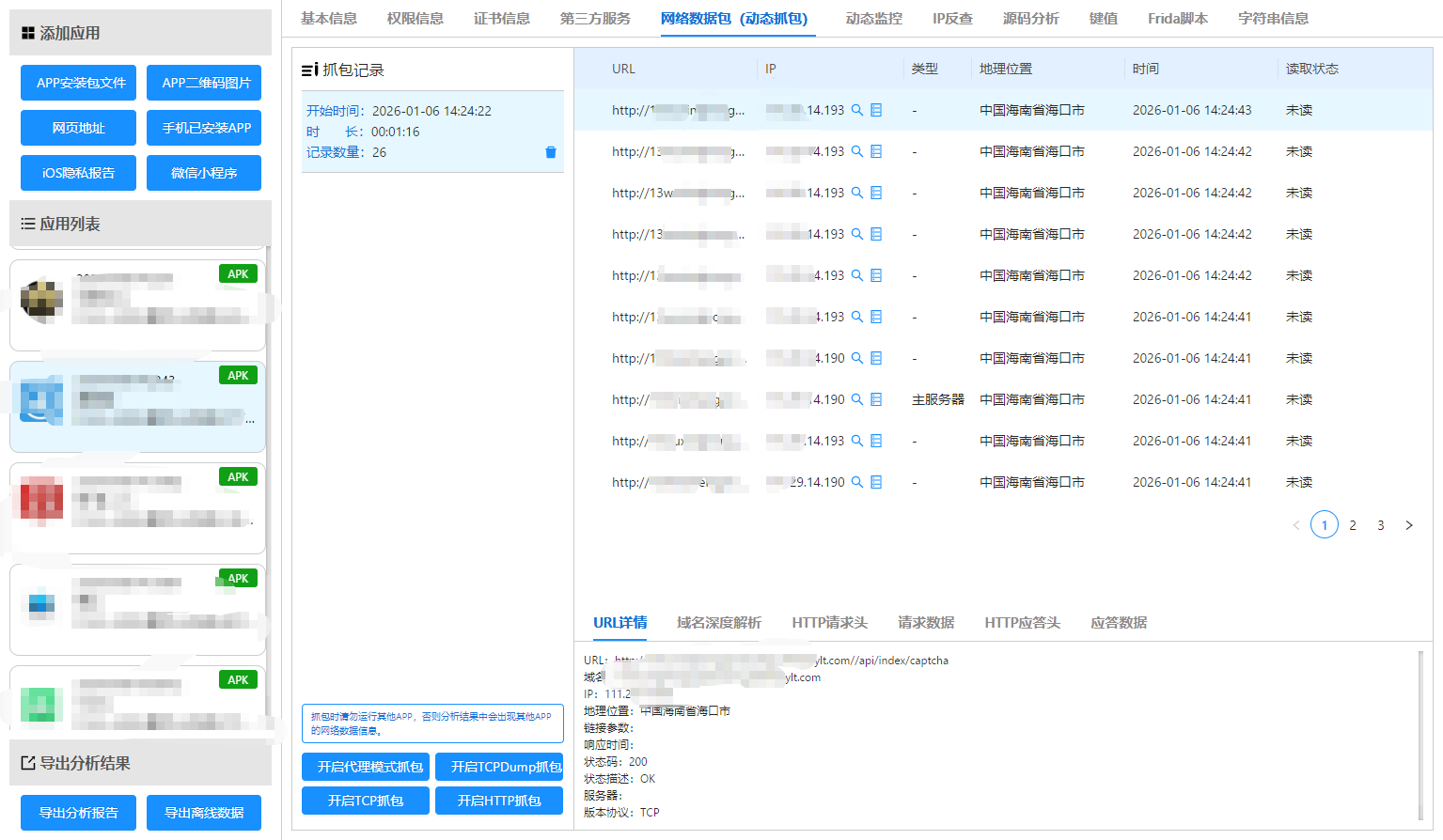Switch to 动态监控 tab
Image resolution: width=1443 pixels, height=840 pixels.
click(873, 19)
